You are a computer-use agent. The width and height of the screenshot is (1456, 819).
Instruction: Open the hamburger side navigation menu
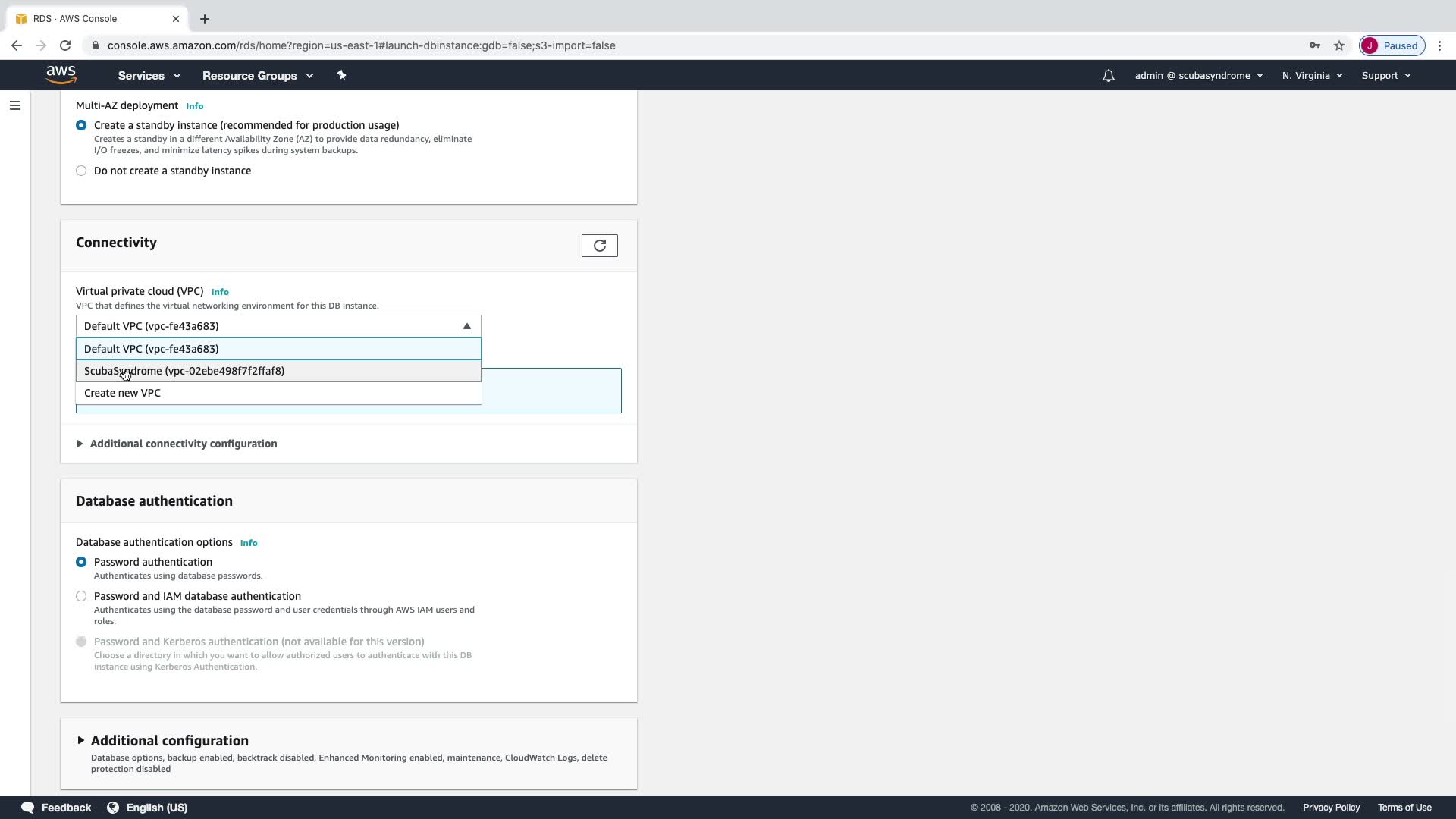coord(15,105)
